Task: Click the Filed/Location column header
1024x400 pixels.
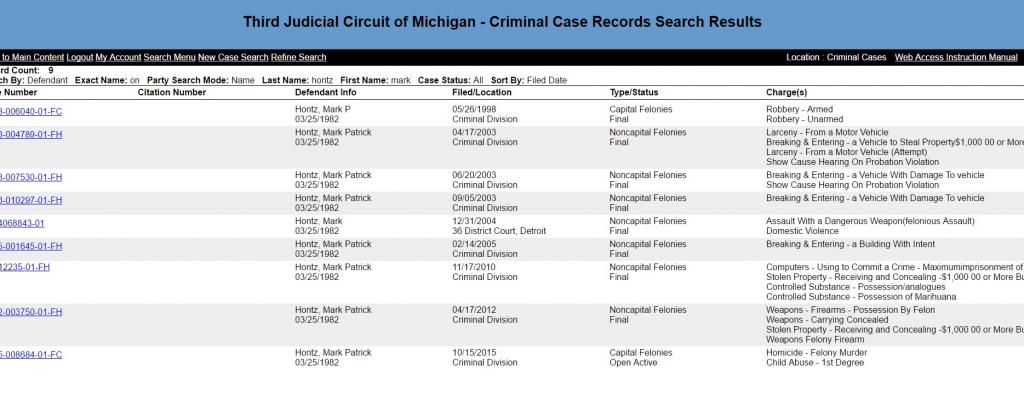Action: (x=482, y=93)
